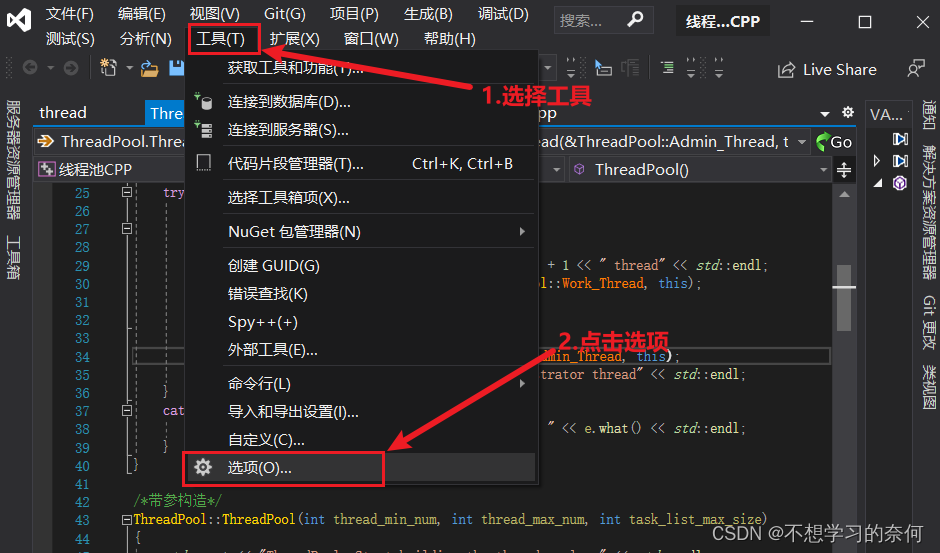
Task: Select 外部工具(E)... menu entry
Action: (x=361, y=350)
